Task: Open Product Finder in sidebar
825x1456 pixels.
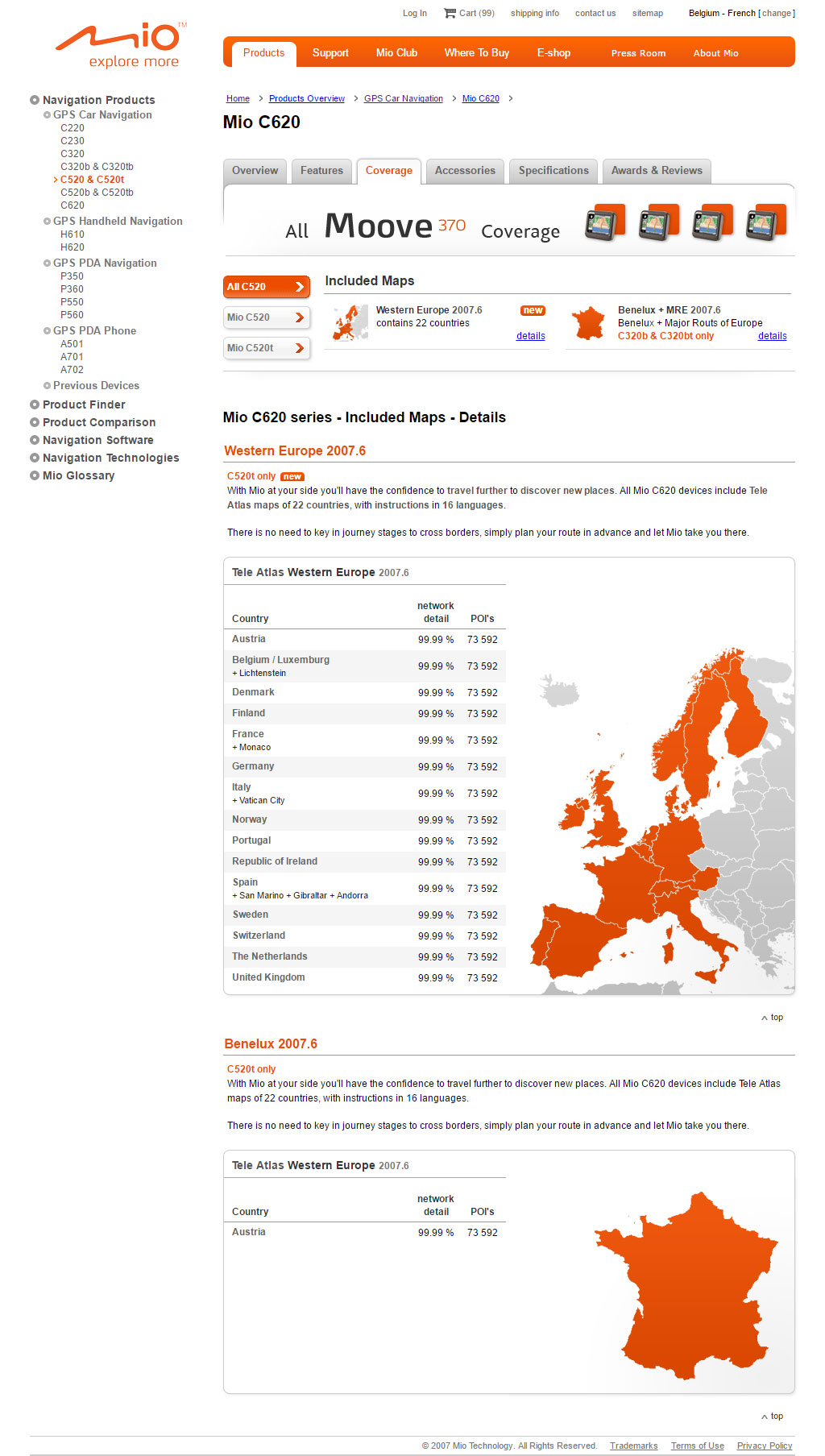Action: 84,404
